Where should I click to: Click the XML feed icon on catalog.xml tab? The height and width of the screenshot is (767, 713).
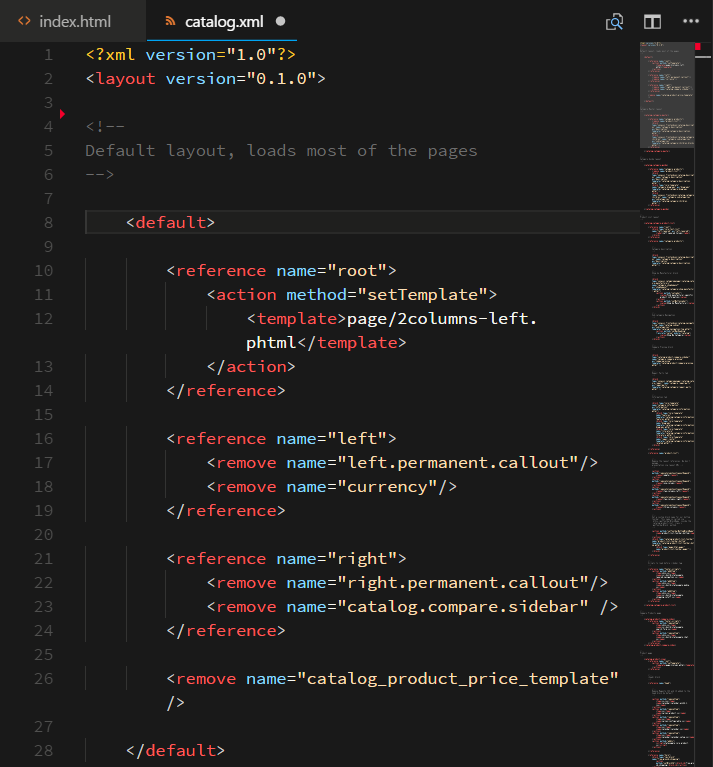[x=170, y=21]
